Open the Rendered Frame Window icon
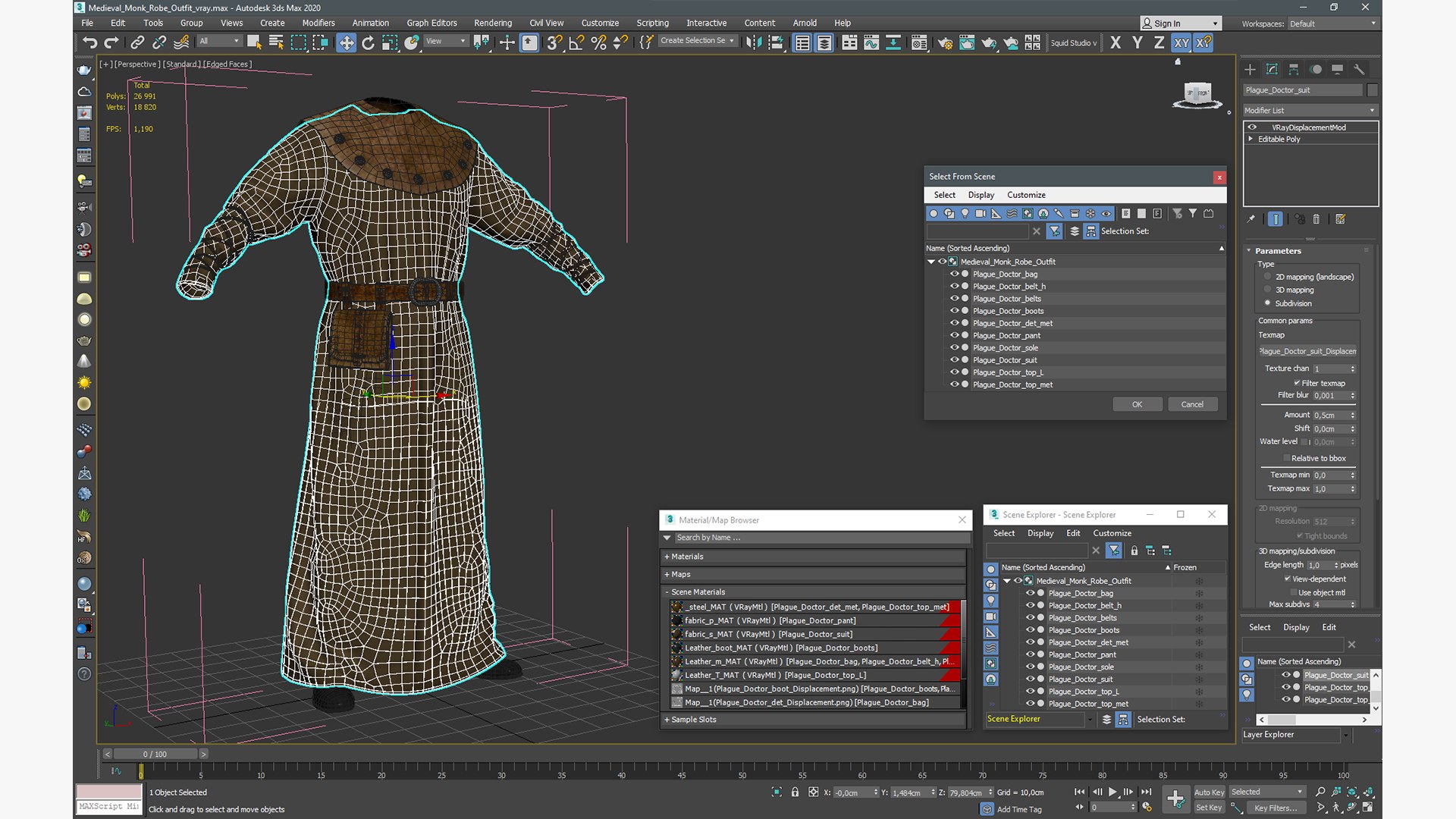The image size is (1456, 819). [x=967, y=42]
